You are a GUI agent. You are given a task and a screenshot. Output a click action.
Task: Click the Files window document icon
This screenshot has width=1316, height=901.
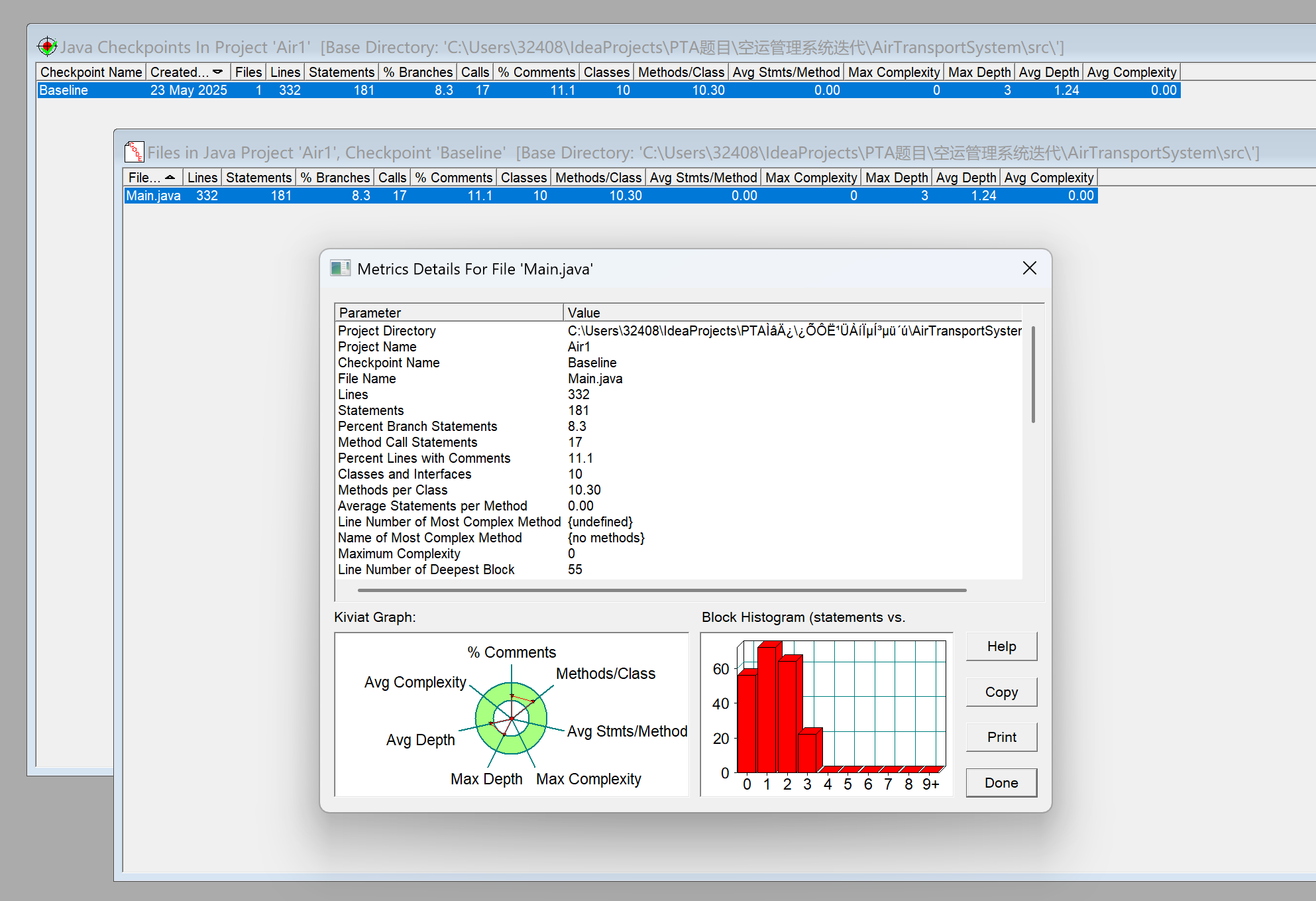tap(134, 152)
